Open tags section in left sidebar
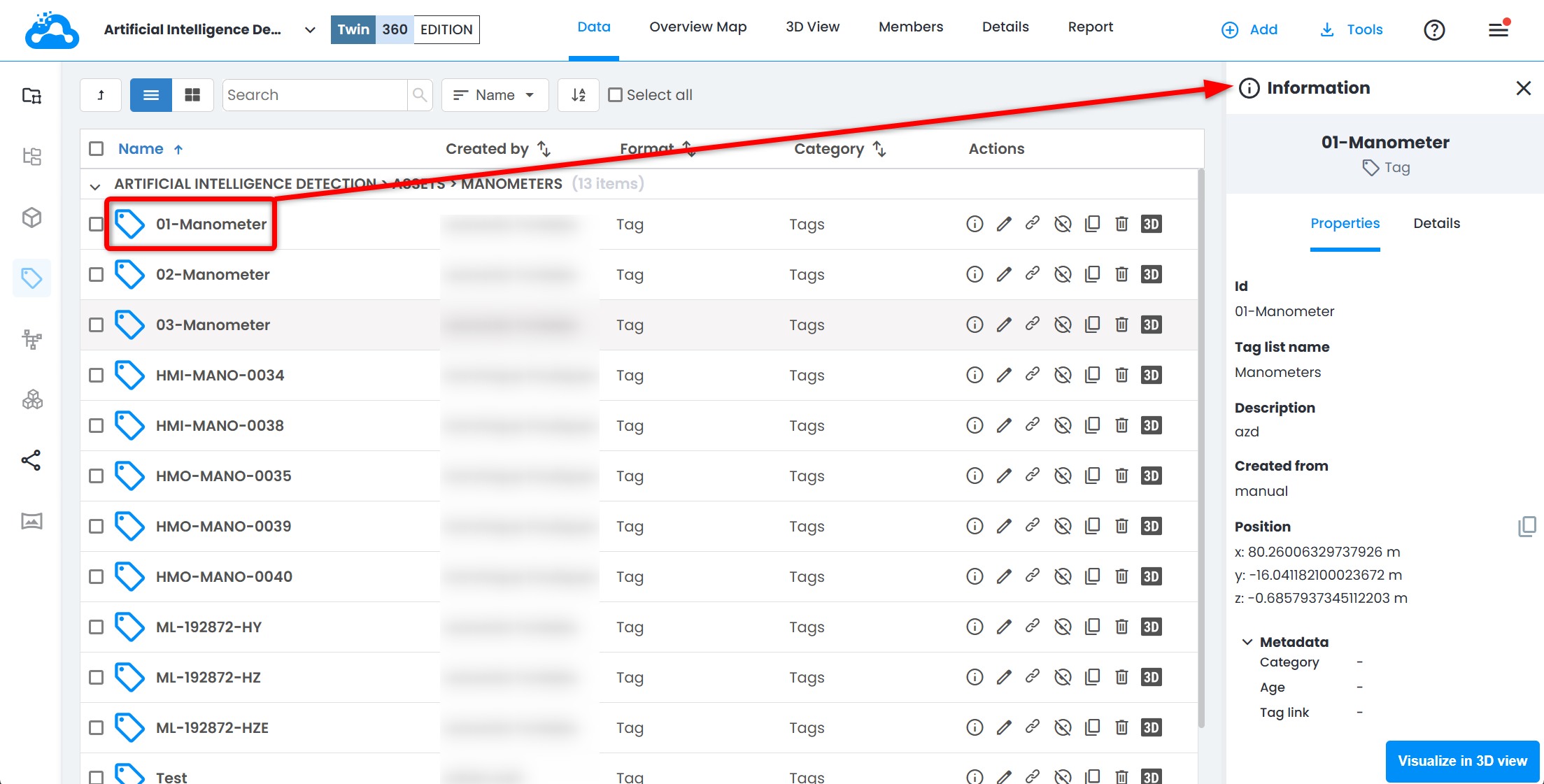 coord(31,278)
